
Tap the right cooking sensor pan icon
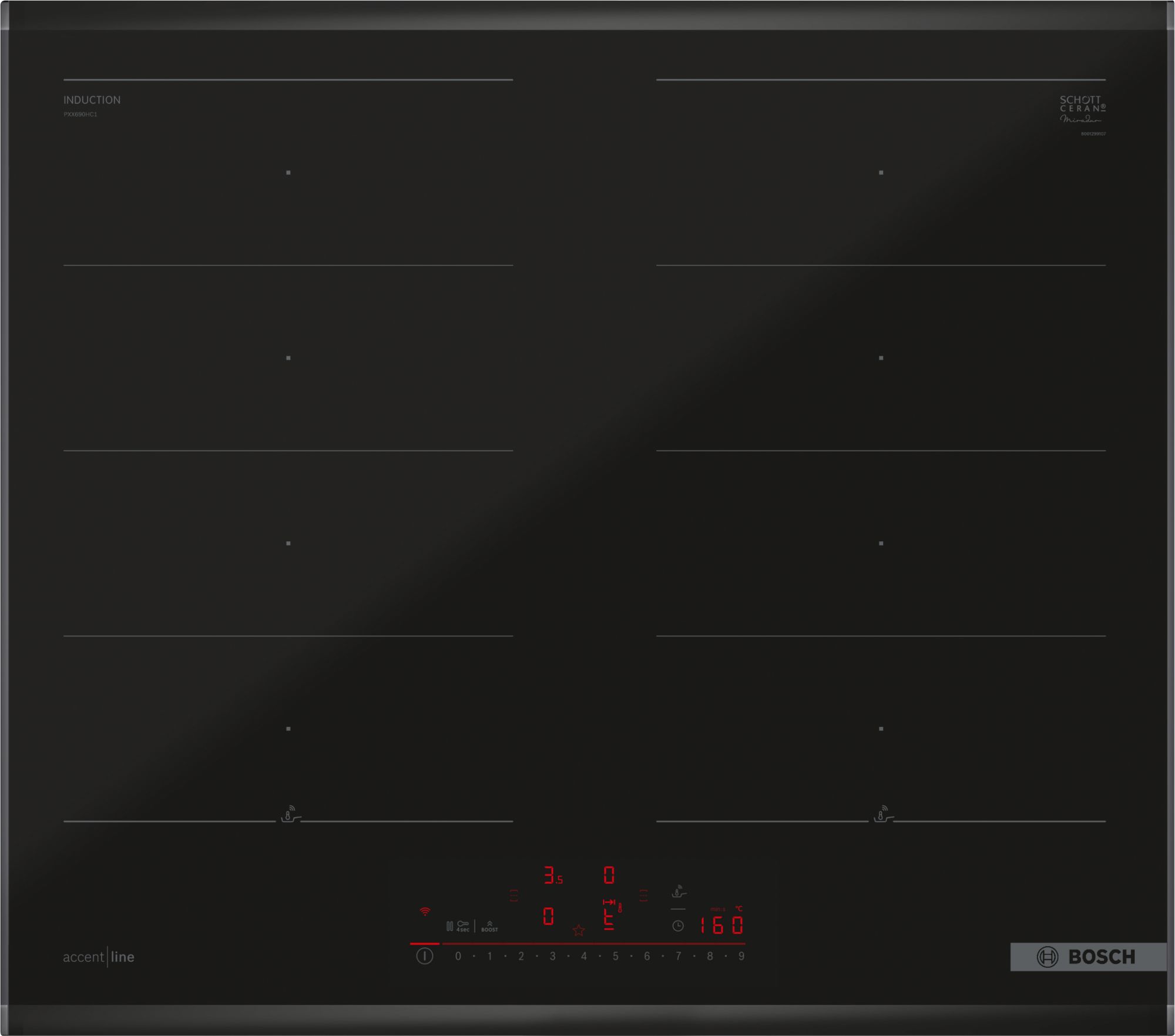pyautogui.click(x=882, y=815)
